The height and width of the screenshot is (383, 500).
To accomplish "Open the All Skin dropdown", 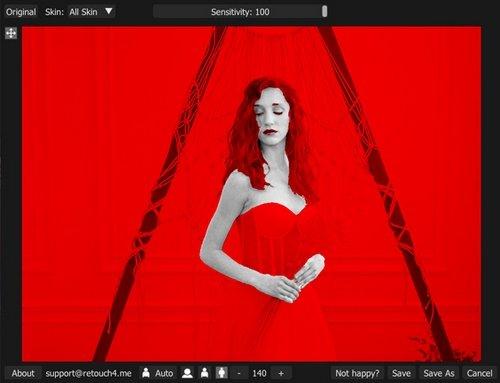I will pos(91,12).
